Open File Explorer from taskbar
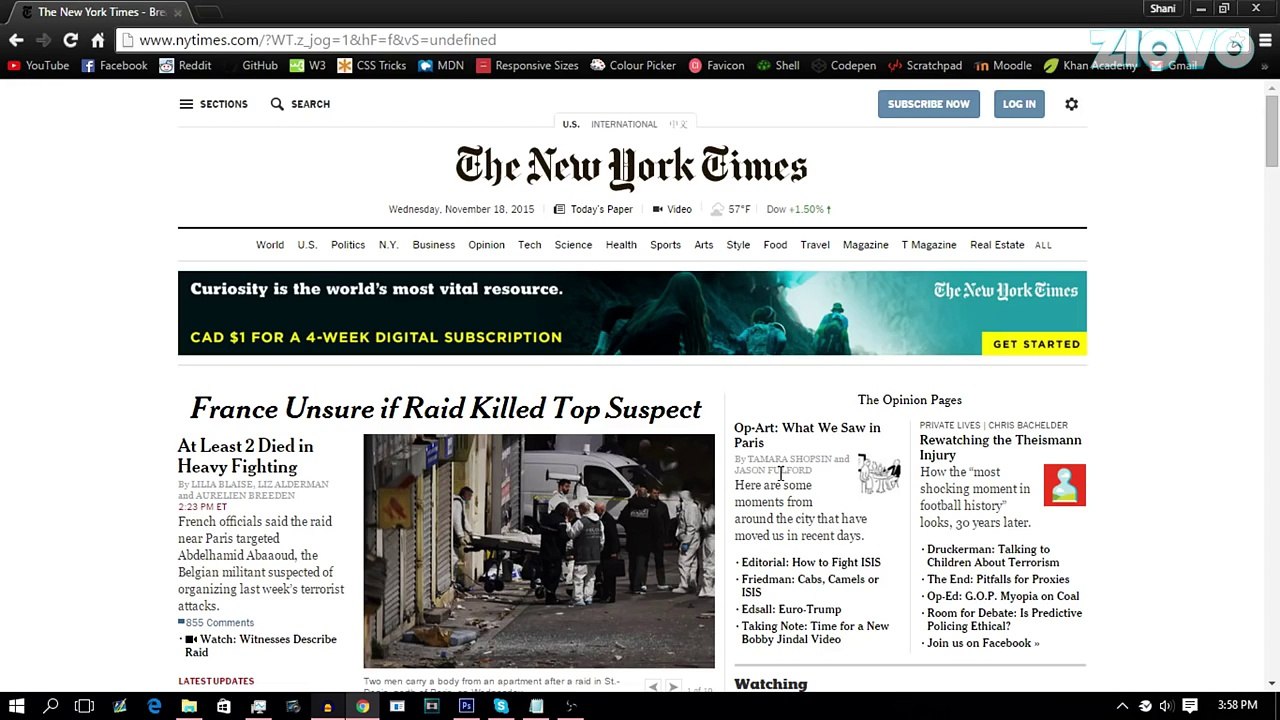This screenshot has width=1280, height=720. [x=189, y=706]
